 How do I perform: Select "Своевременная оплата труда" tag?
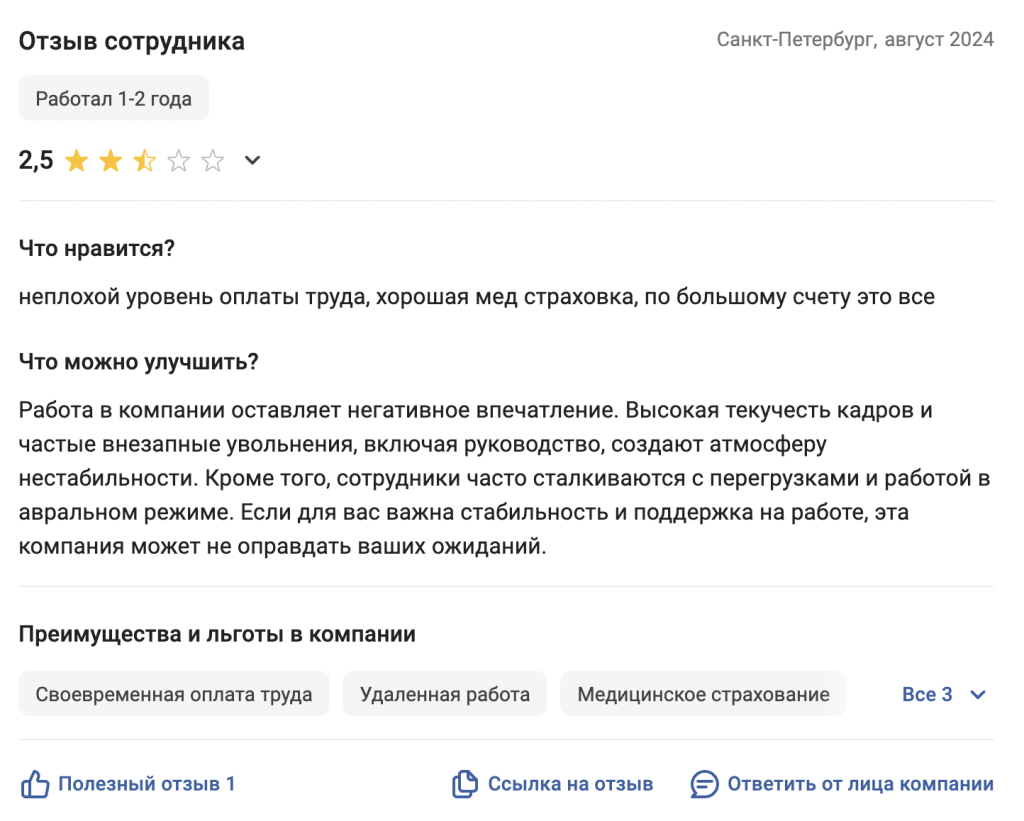coord(174,694)
